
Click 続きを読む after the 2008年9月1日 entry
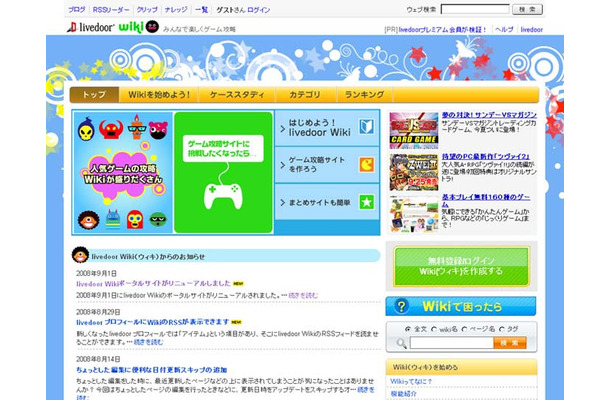303,296
